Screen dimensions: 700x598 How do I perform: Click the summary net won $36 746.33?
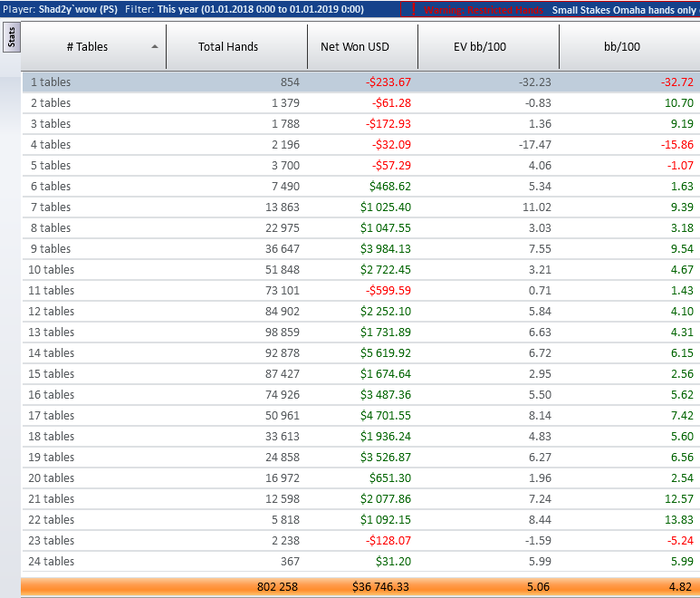tap(380, 586)
